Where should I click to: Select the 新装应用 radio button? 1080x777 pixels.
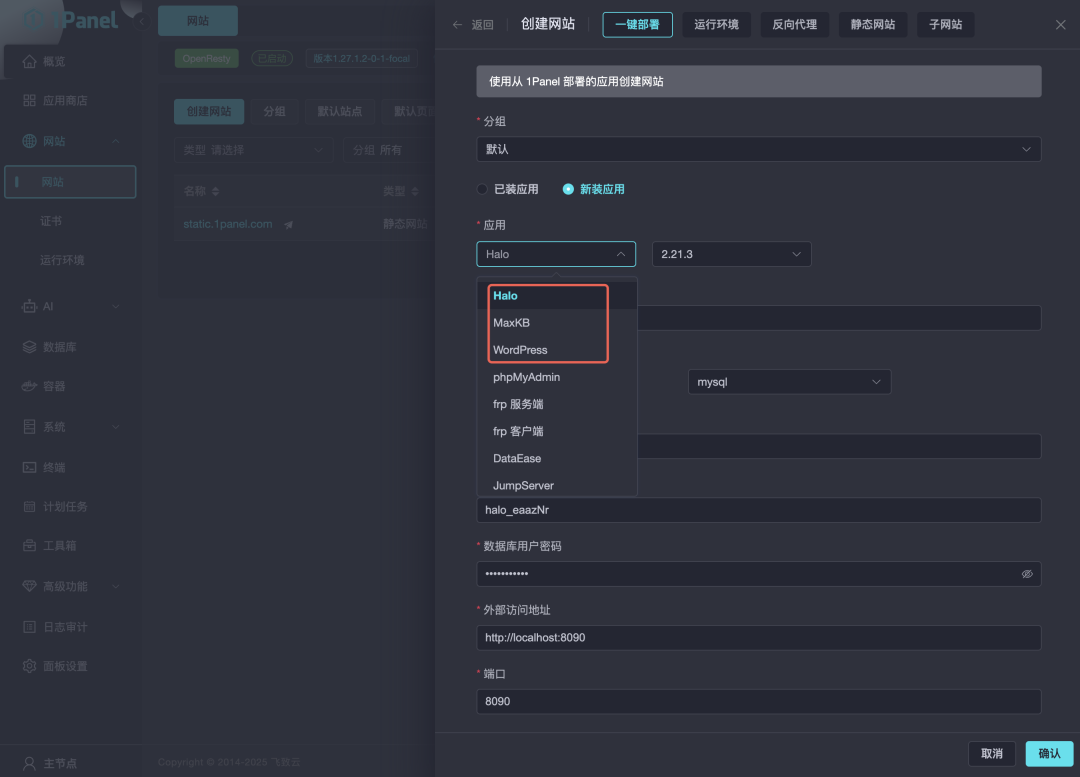point(569,189)
